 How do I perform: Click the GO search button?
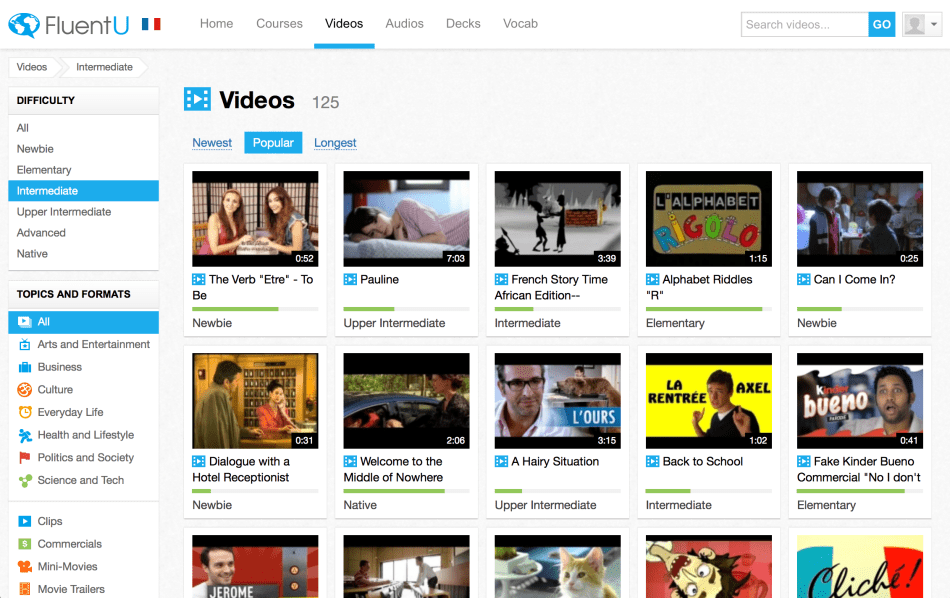pyautogui.click(x=881, y=23)
